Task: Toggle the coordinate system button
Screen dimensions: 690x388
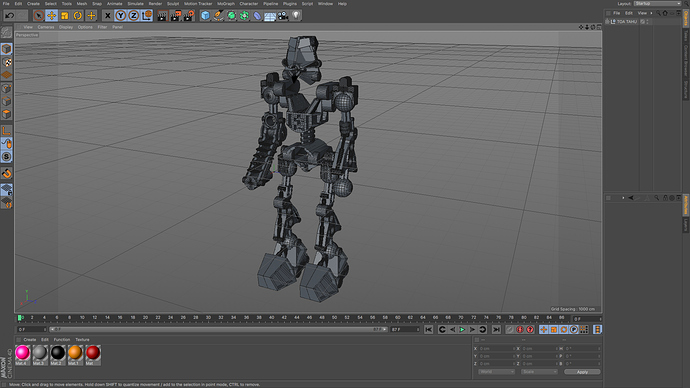Action: tap(147, 15)
